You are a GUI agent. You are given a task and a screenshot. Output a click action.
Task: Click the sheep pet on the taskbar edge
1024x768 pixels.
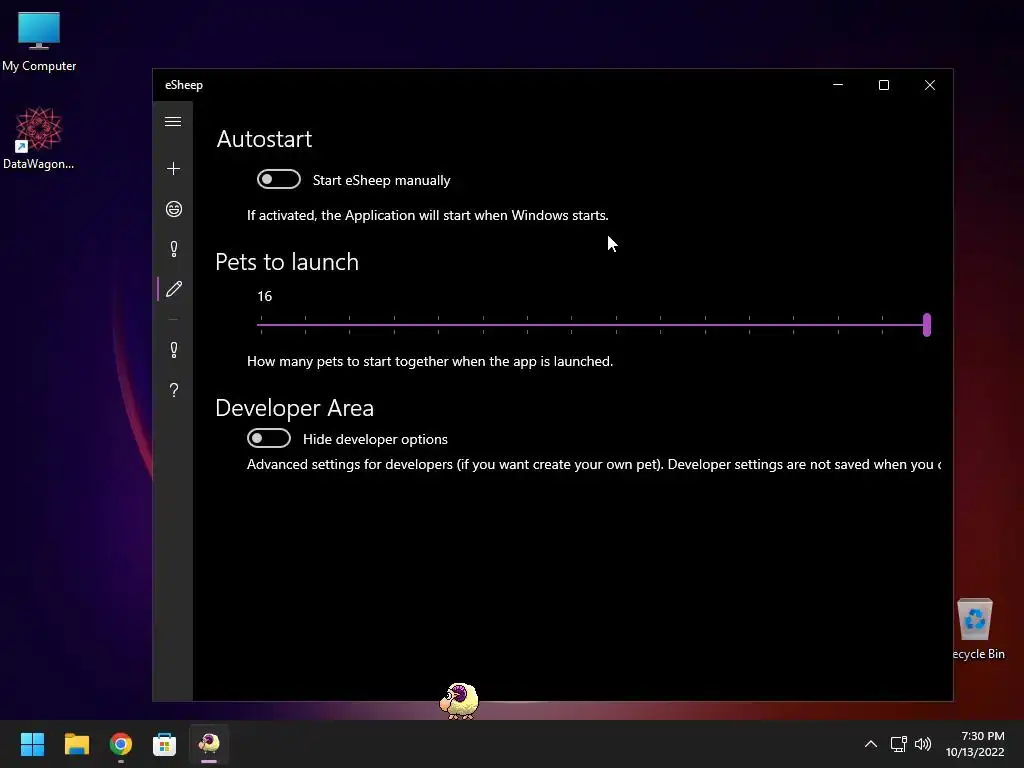pos(459,701)
